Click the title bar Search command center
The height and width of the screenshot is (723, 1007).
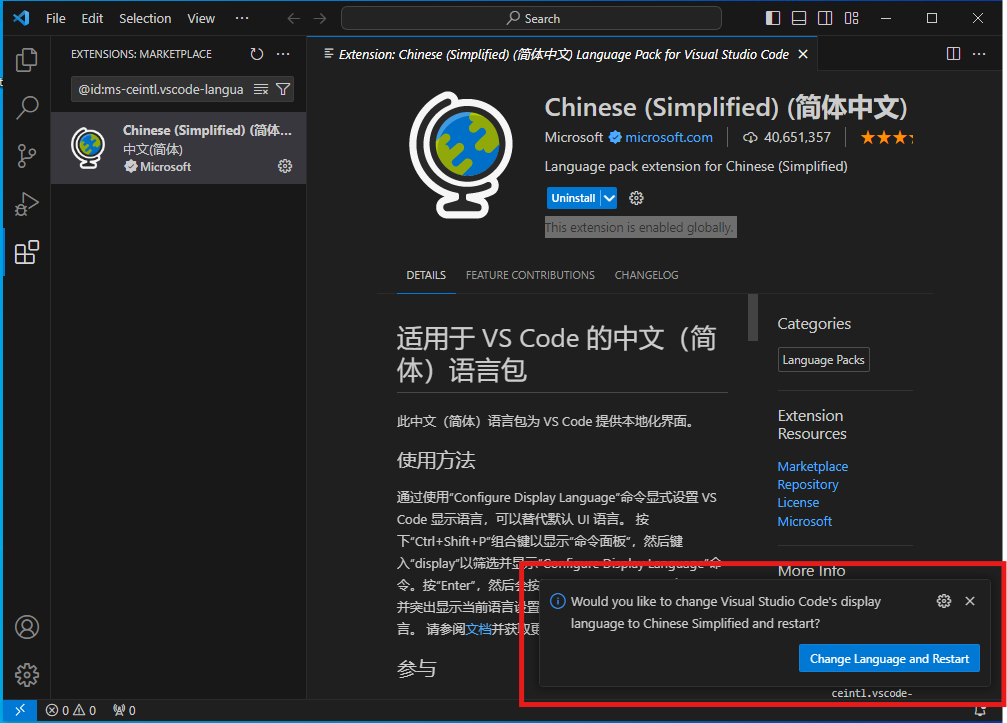[531, 19]
